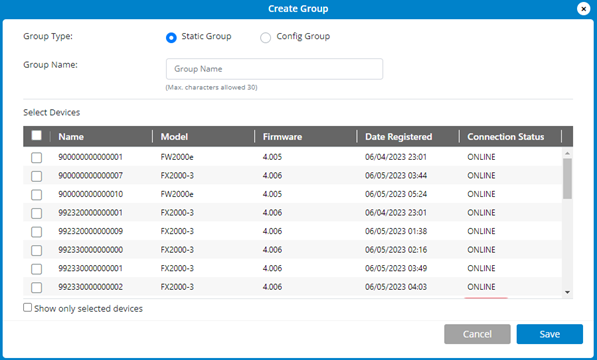Choose the Config Group option
The height and width of the screenshot is (360, 597).
point(265,38)
